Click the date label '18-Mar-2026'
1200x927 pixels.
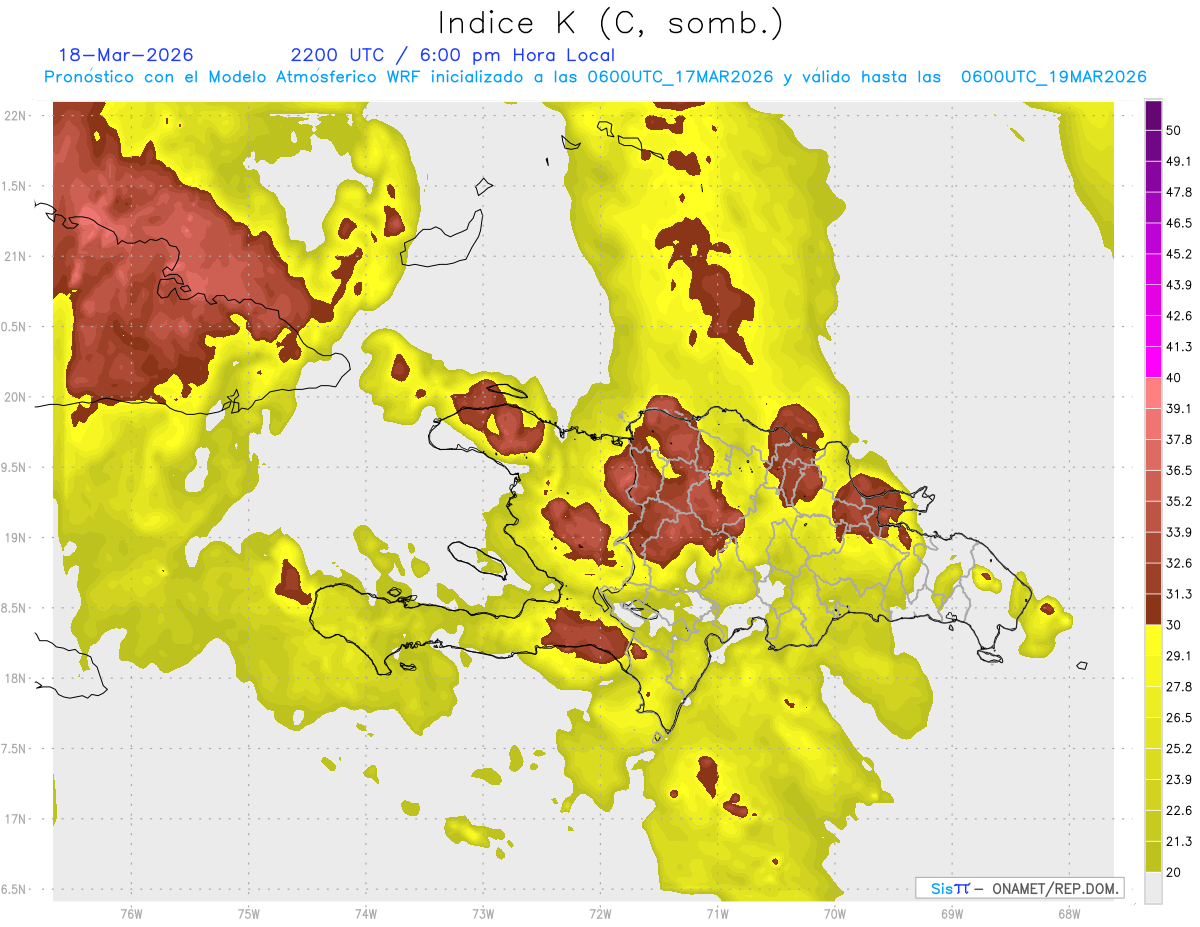click(126, 55)
